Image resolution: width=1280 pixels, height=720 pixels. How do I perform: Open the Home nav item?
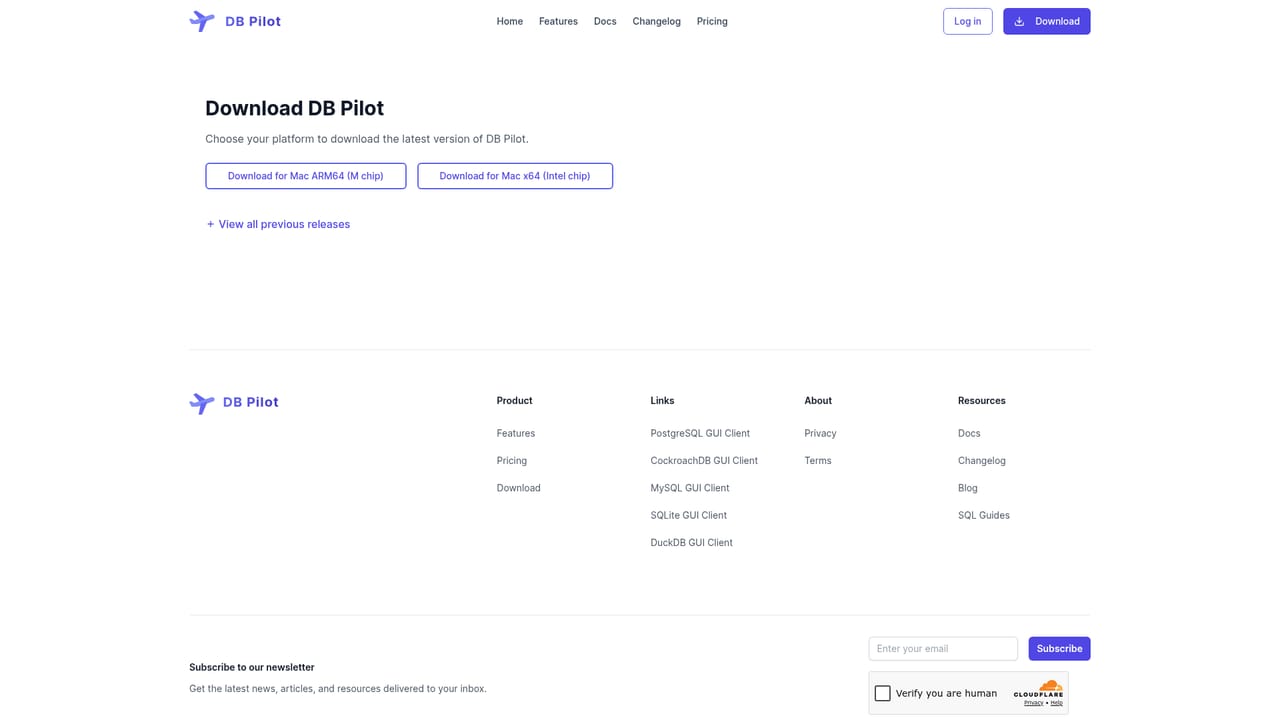click(510, 21)
